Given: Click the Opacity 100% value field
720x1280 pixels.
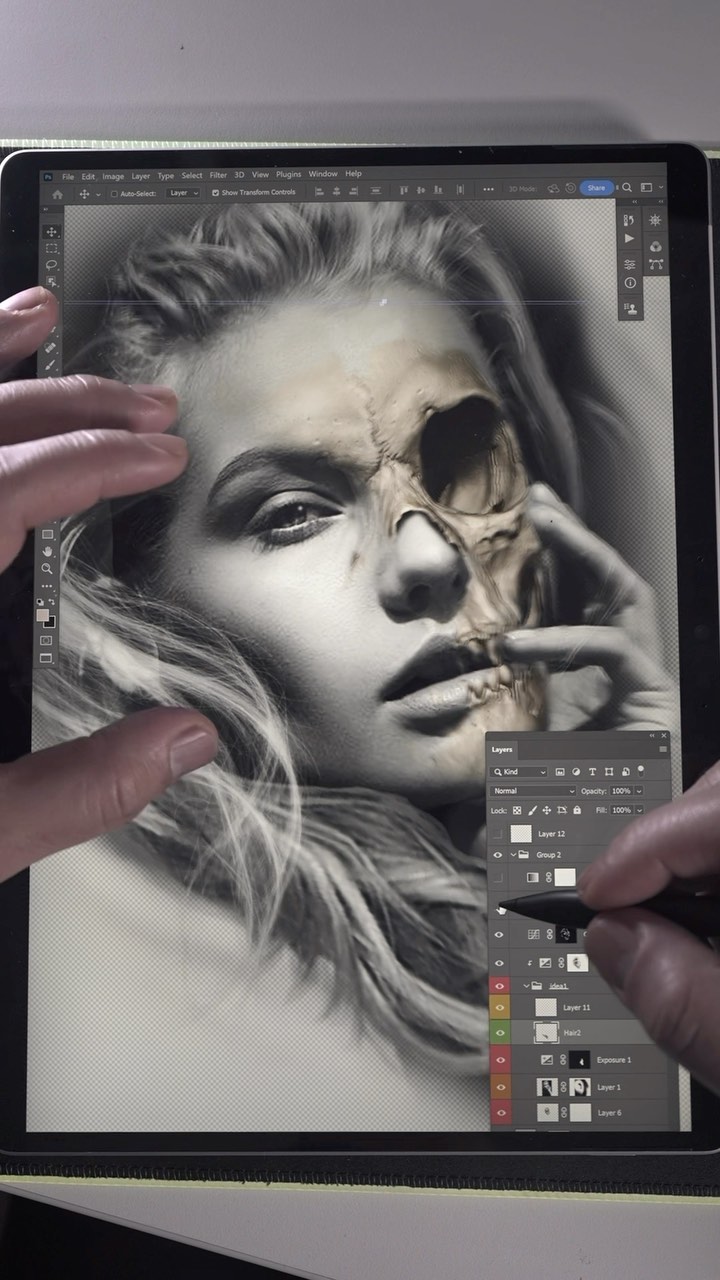Looking at the screenshot, I should [x=621, y=791].
